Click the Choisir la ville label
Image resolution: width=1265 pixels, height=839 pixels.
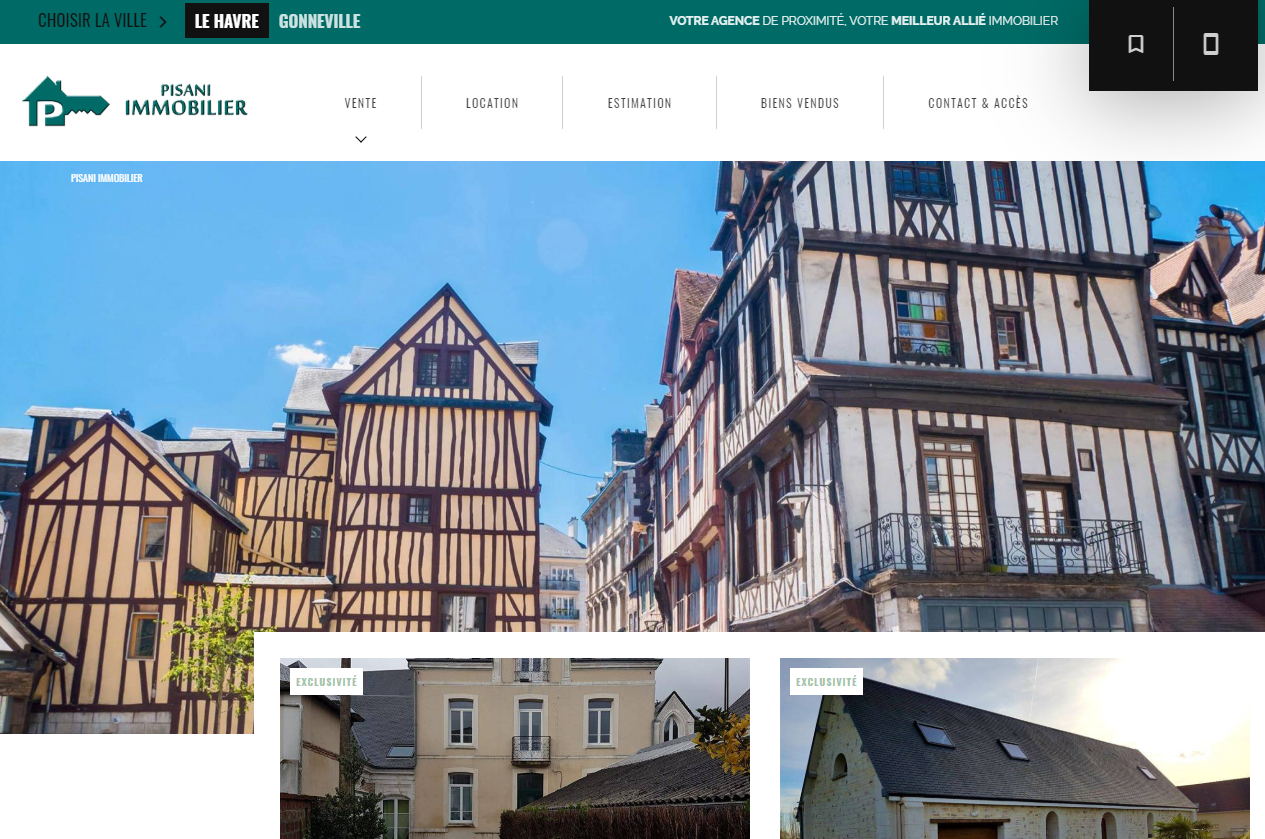pos(92,21)
